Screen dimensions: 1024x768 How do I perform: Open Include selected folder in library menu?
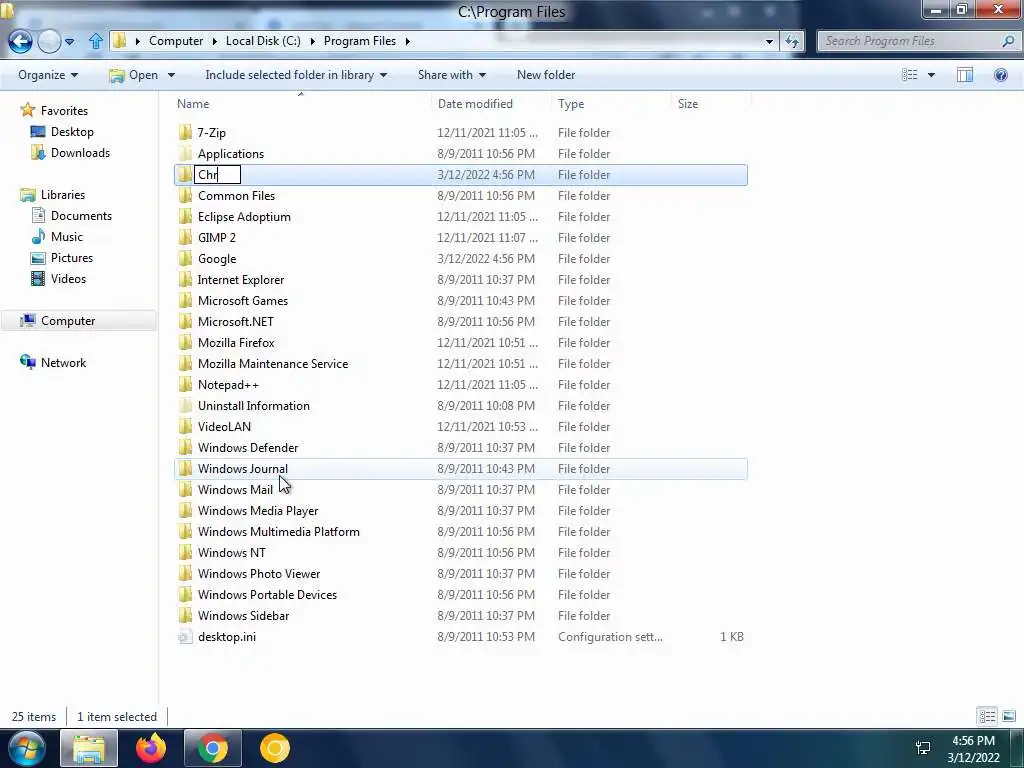point(296,75)
